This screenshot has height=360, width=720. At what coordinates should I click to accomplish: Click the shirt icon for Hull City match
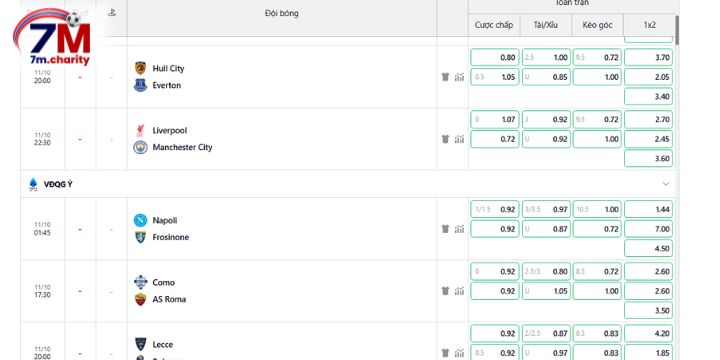pyautogui.click(x=445, y=77)
